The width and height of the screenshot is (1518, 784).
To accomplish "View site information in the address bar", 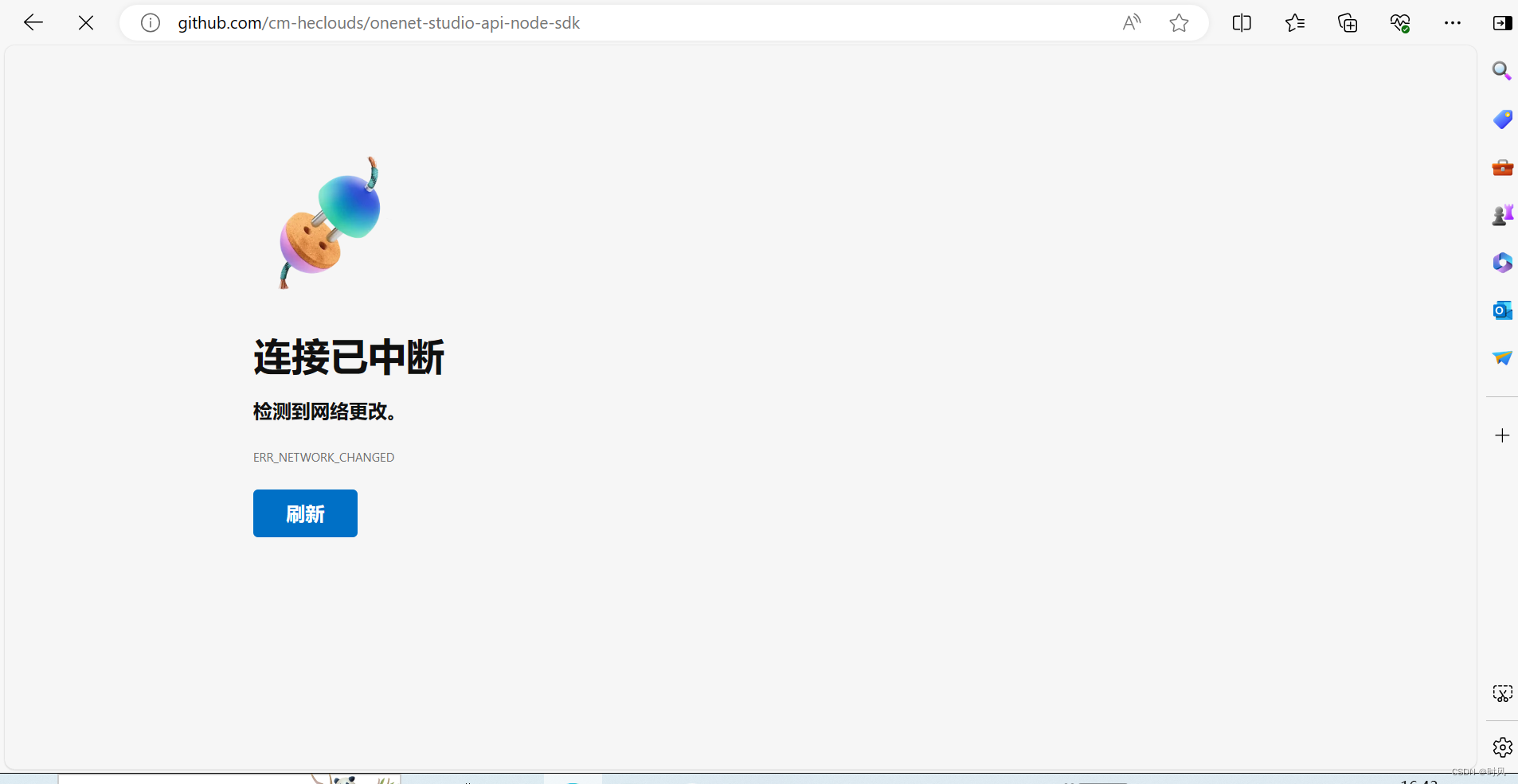I will tap(150, 22).
